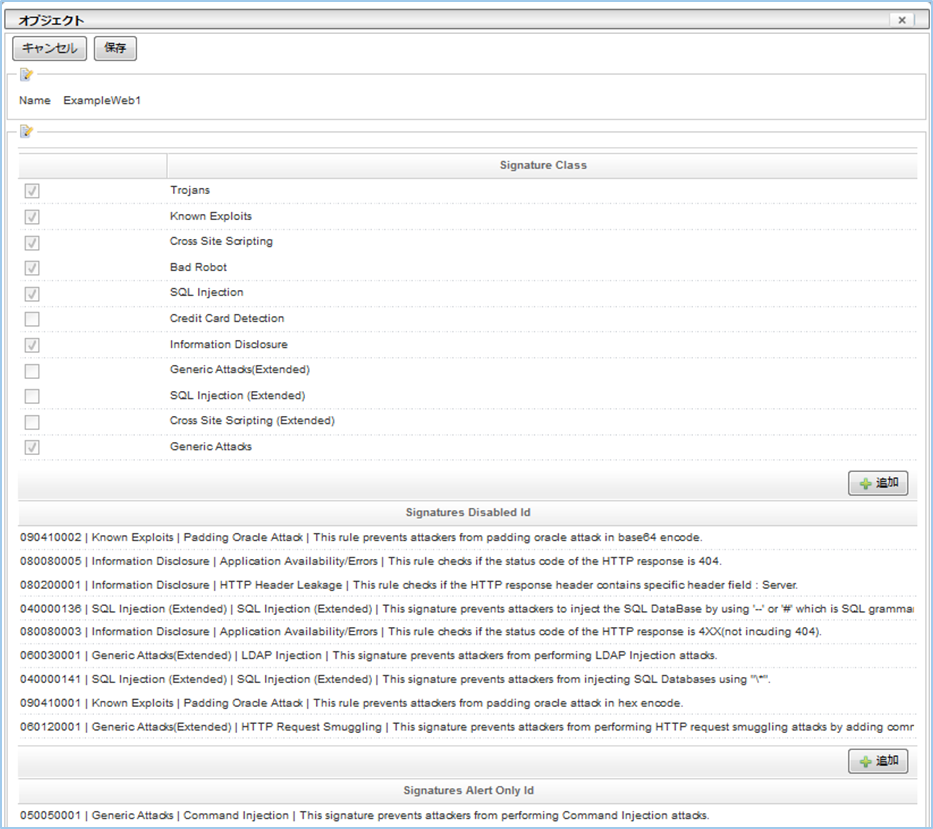Click 追加 button above Signatures Disabled Id

pyautogui.click(x=878, y=484)
